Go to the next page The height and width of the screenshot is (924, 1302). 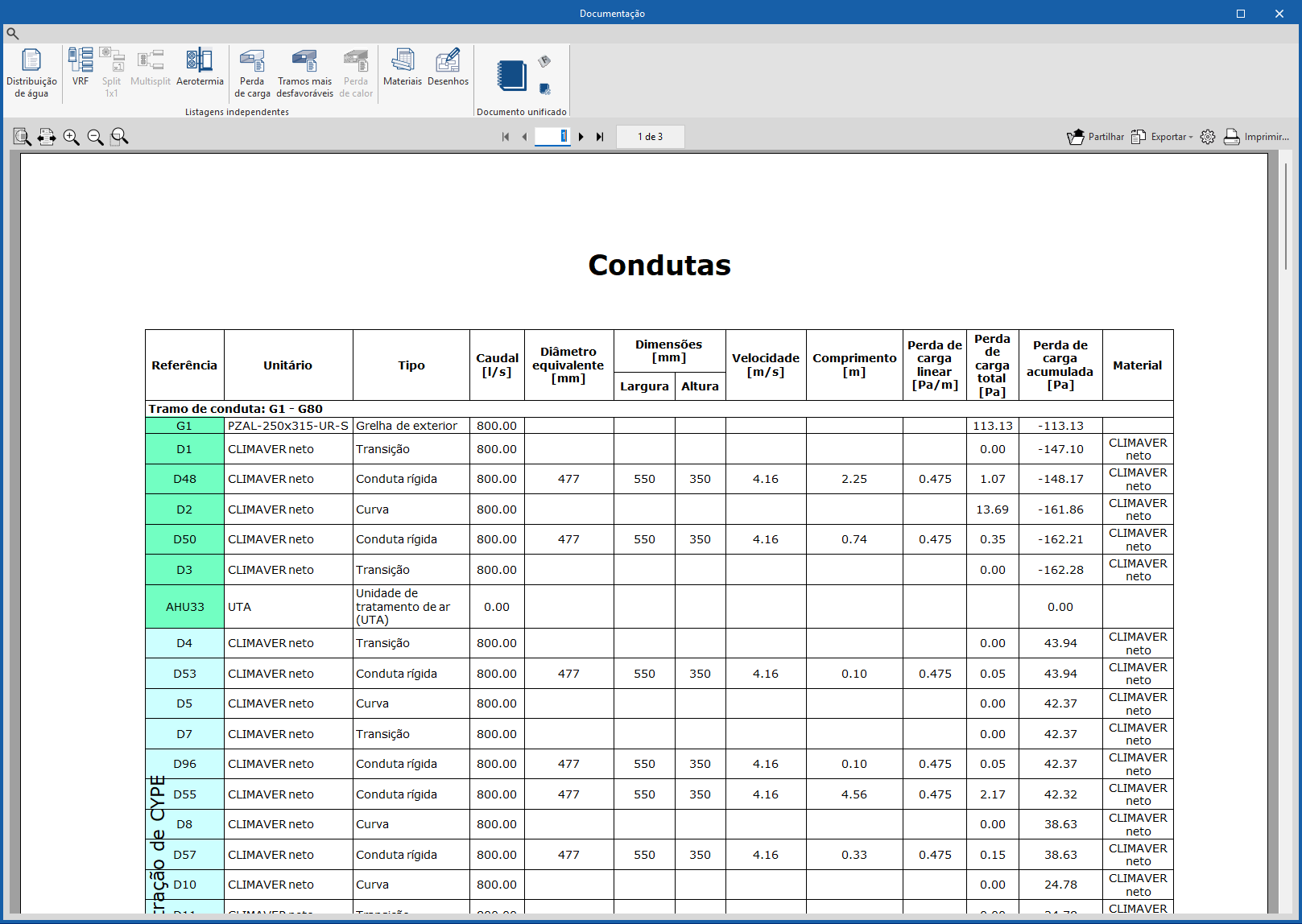click(x=581, y=137)
